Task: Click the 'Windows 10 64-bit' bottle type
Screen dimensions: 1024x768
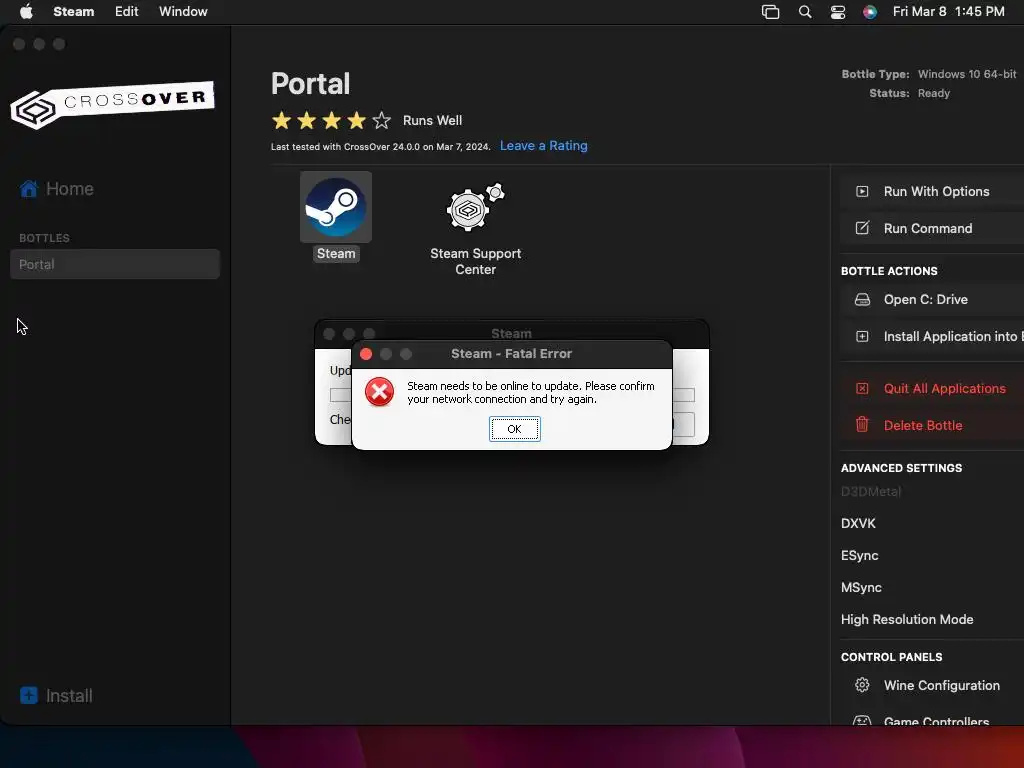Action: point(967,74)
